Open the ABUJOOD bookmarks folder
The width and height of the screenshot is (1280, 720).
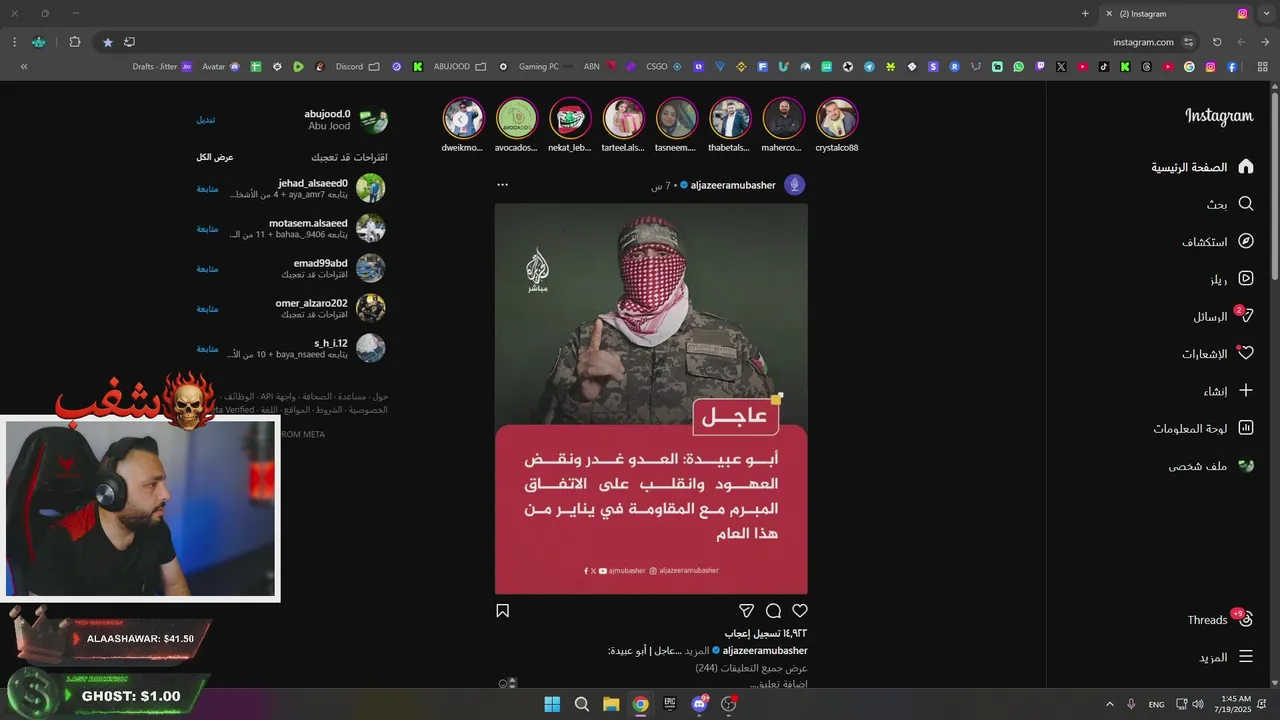tap(460, 67)
